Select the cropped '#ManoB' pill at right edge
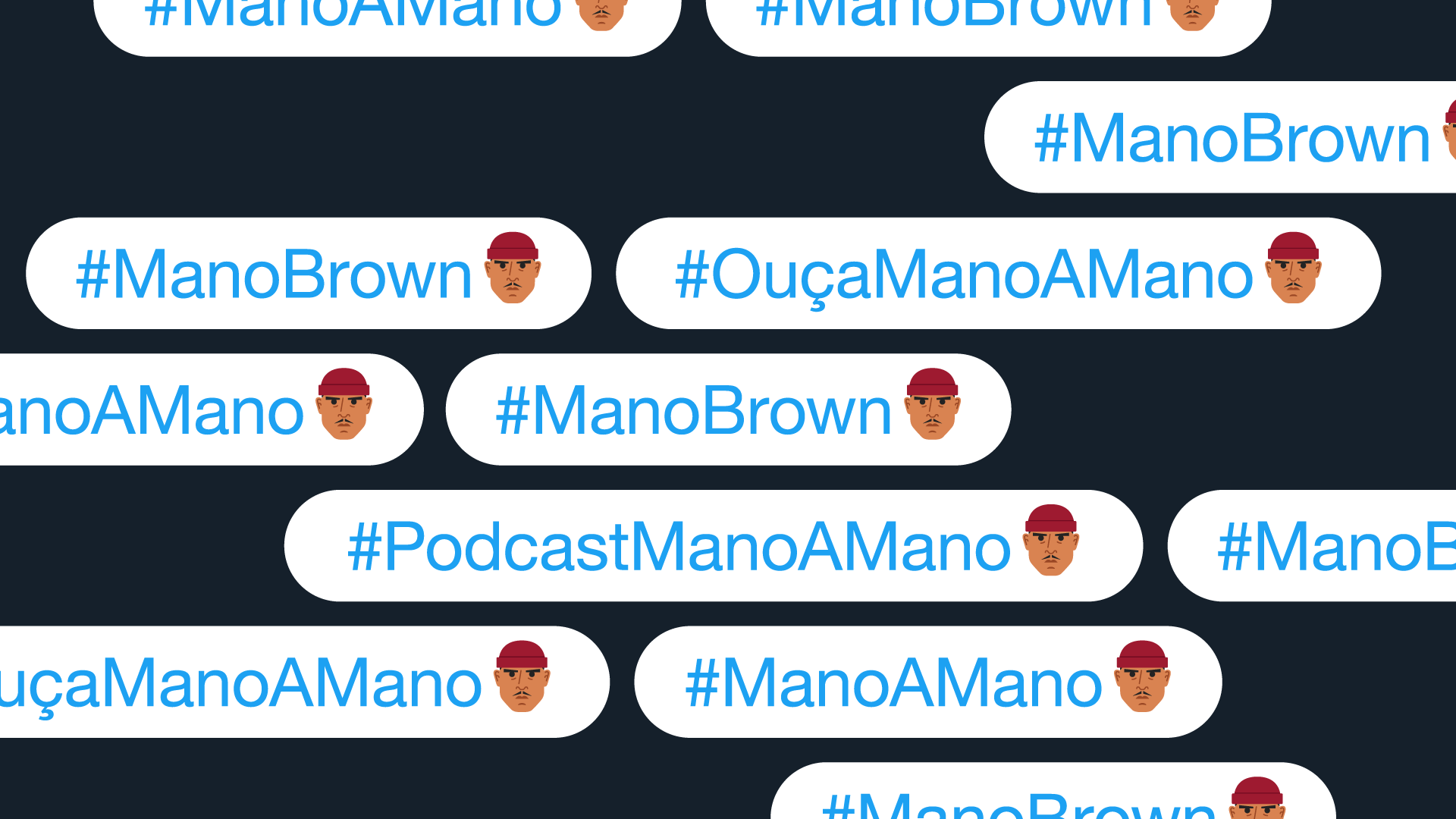Viewport: 1456px width, 819px height. pos(1312,546)
